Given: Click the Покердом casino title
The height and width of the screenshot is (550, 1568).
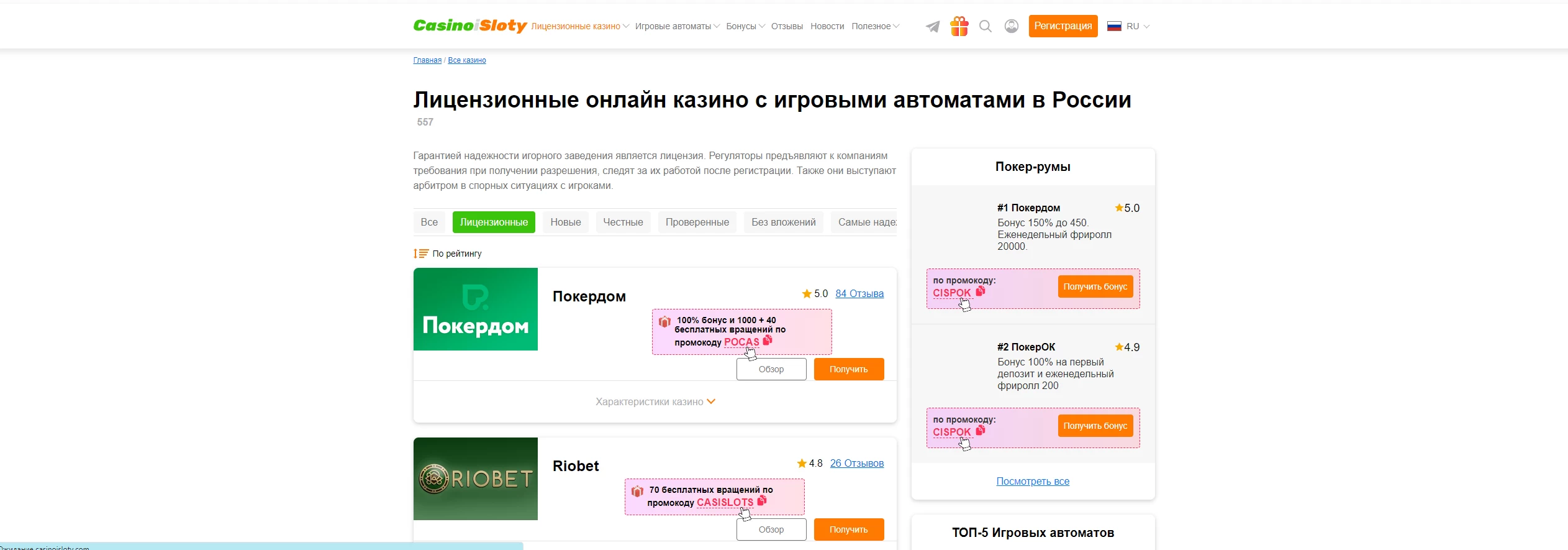Looking at the screenshot, I should [x=589, y=296].
